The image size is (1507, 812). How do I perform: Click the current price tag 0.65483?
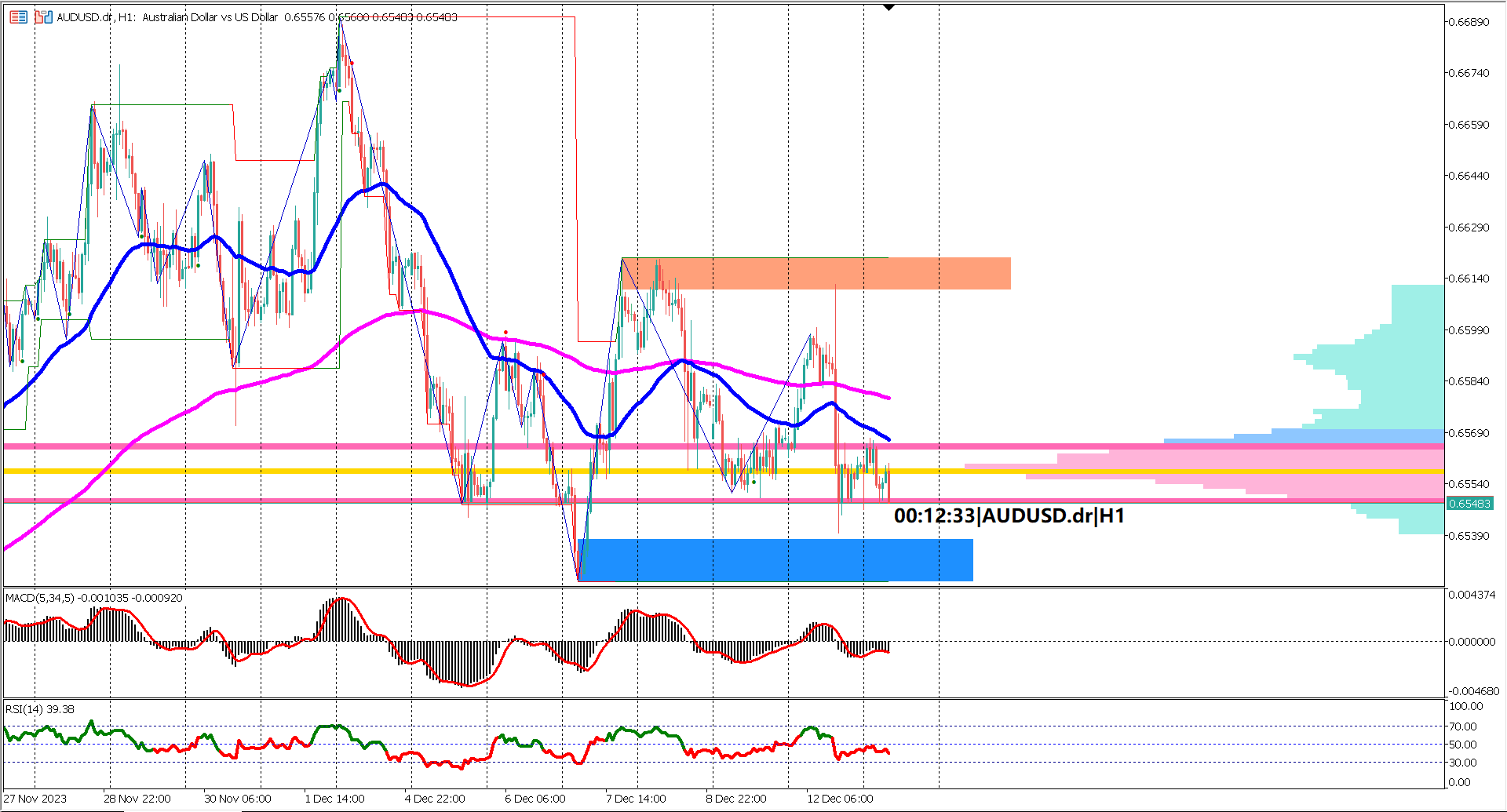pyautogui.click(x=1469, y=504)
